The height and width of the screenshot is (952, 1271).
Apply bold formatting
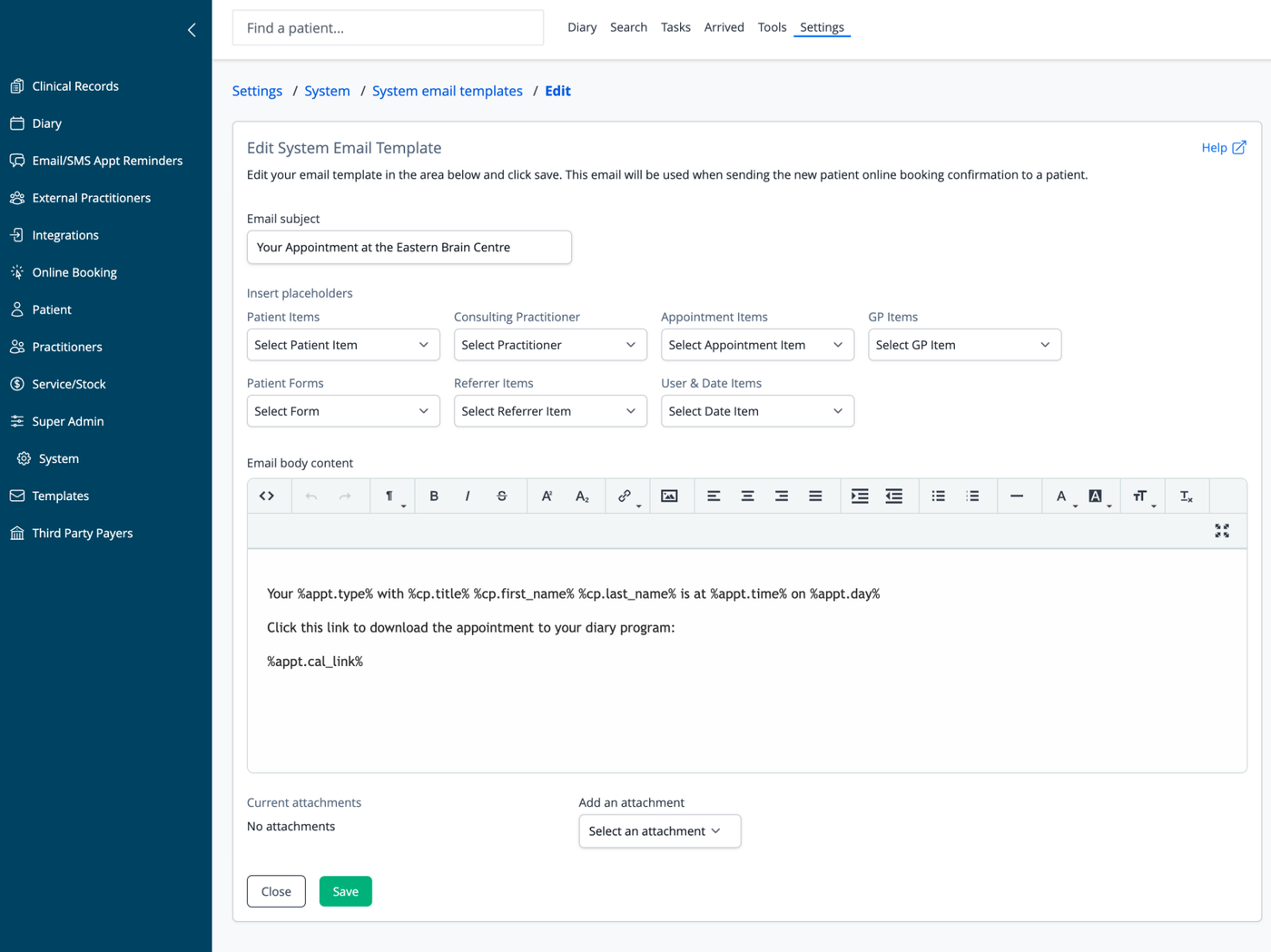tap(434, 496)
